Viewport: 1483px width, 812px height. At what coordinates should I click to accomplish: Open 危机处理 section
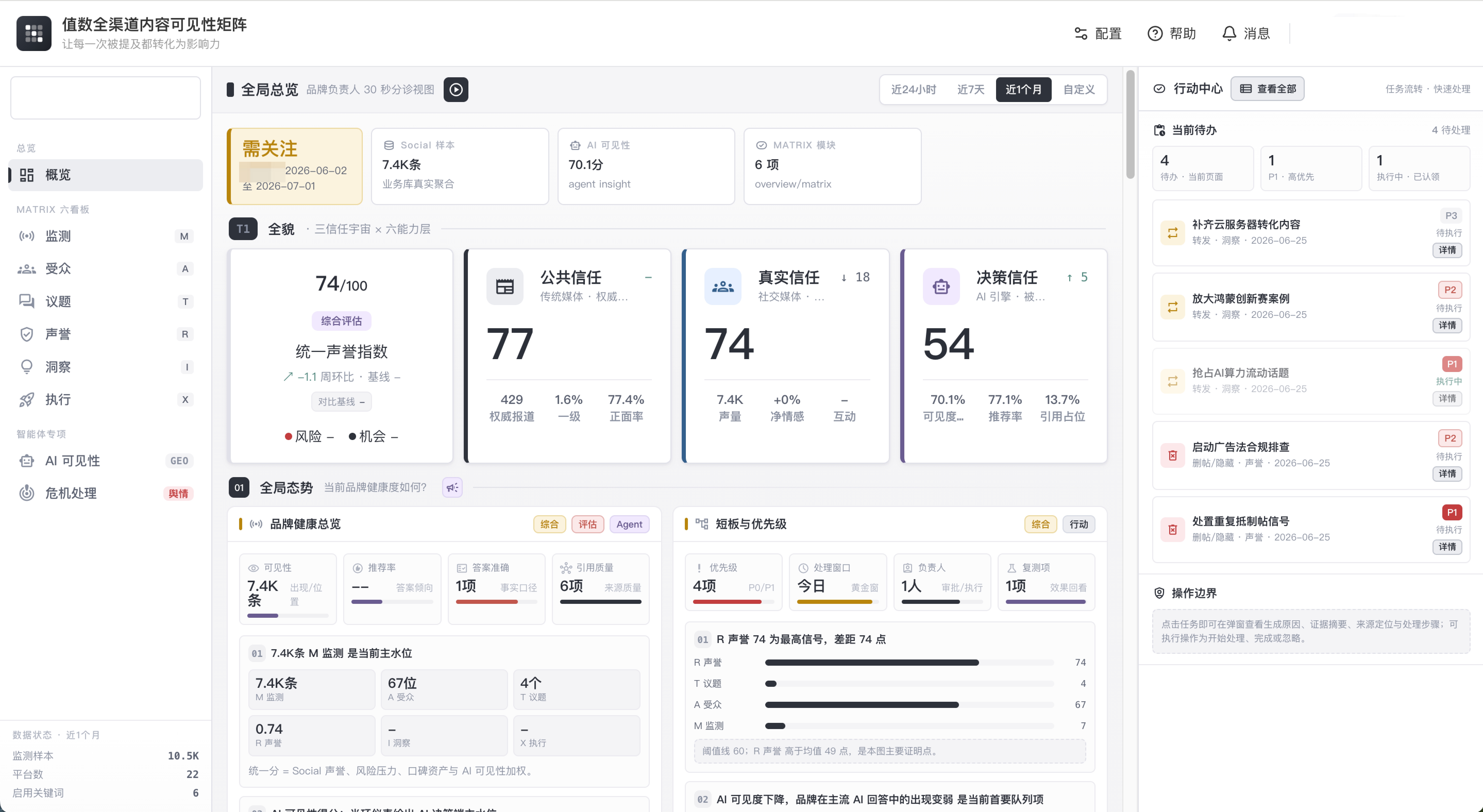click(x=105, y=493)
